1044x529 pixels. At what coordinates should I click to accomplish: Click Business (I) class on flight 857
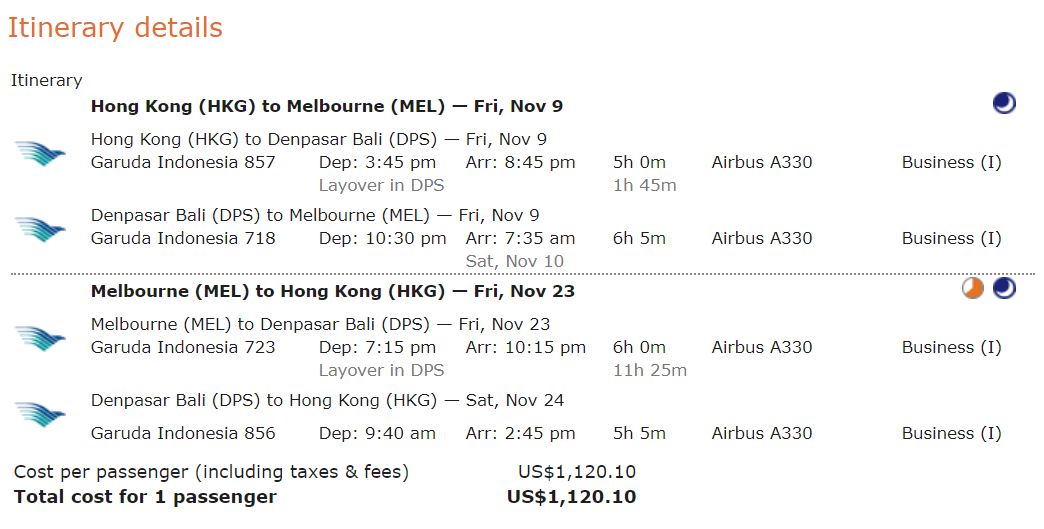pos(951,163)
